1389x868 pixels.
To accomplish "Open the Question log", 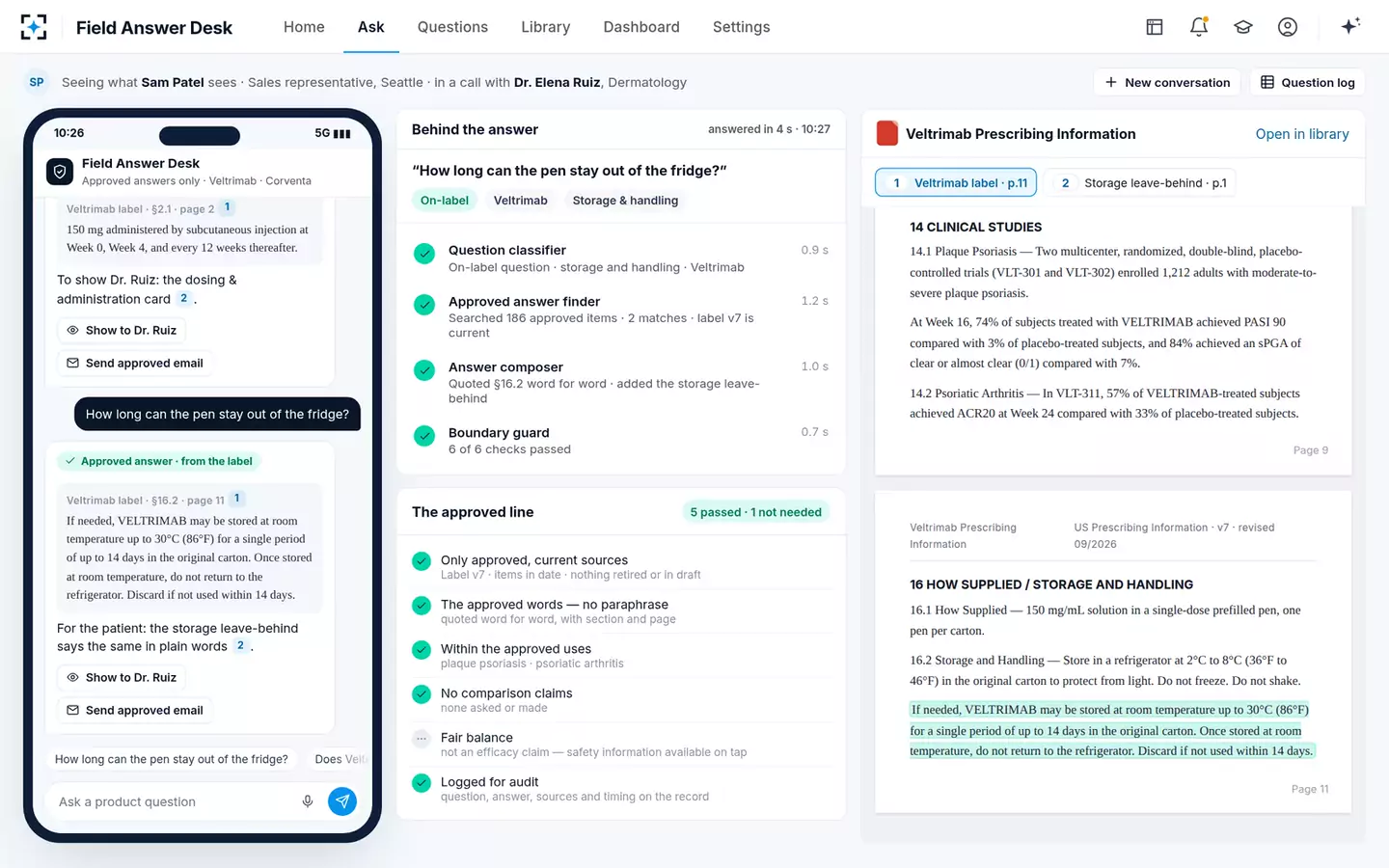I will [1308, 82].
